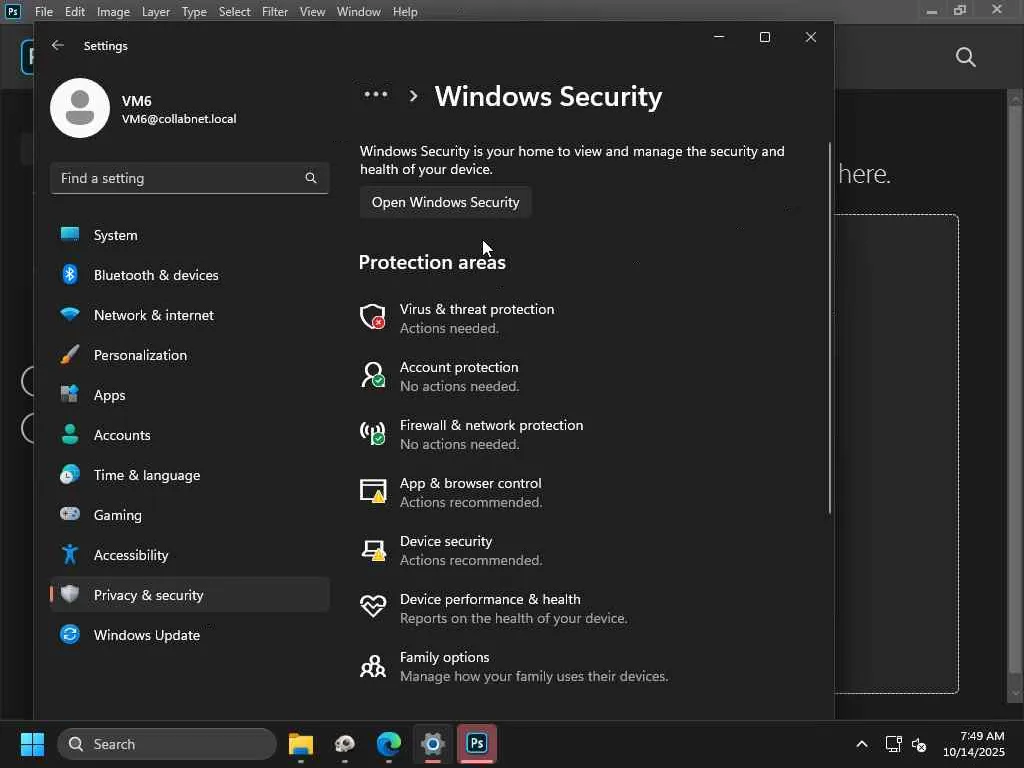Click the Firewall & network protection antenna icon
Viewport: 1024px width, 768px height.
tap(373, 433)
